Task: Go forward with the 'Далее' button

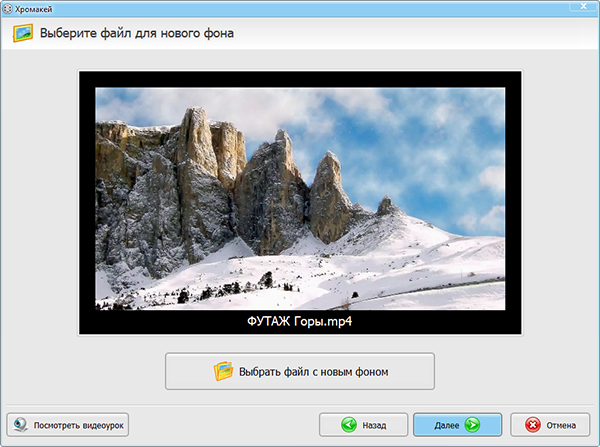Action: point(457,425)
